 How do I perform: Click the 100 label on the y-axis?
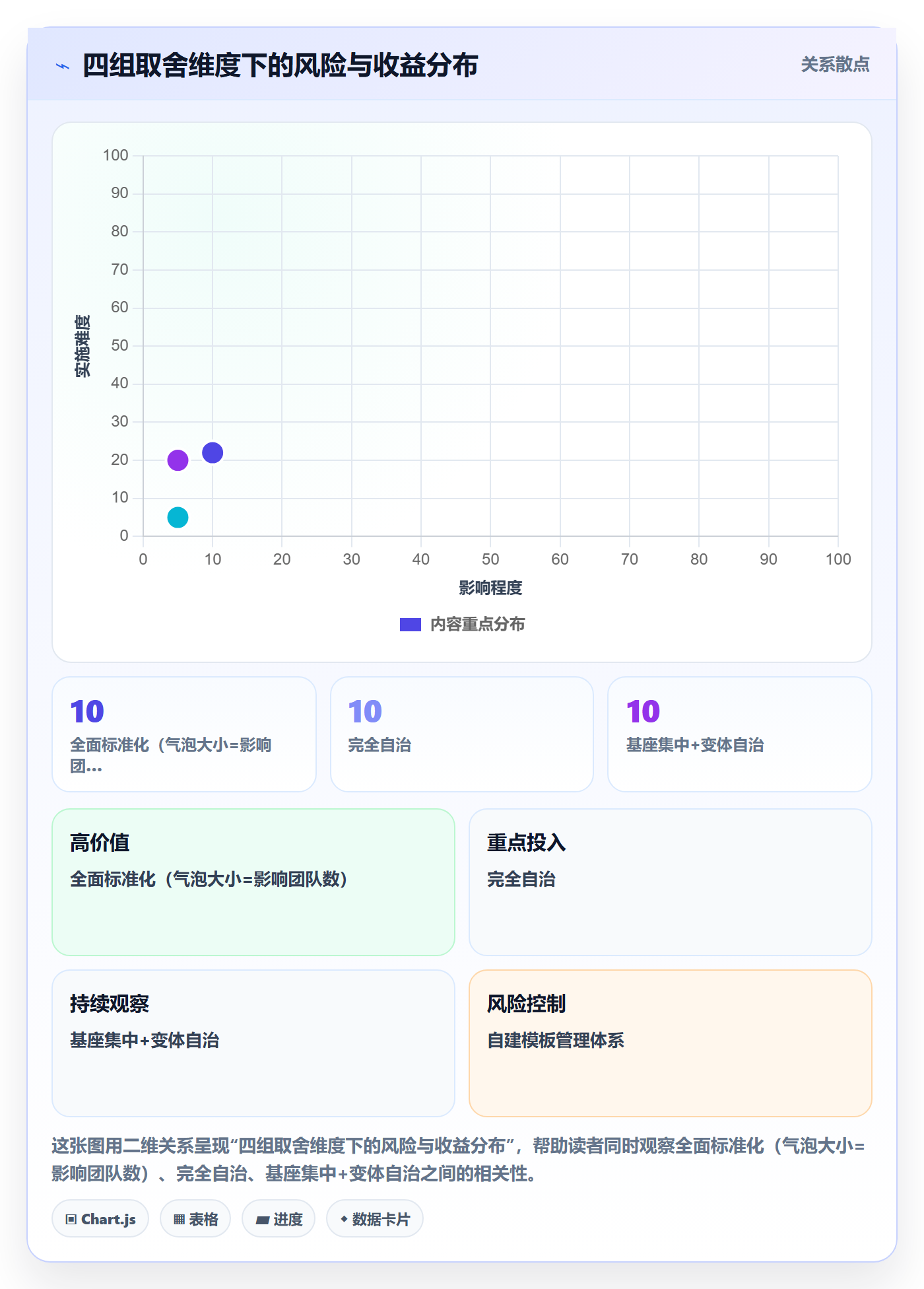pos(115,155)
